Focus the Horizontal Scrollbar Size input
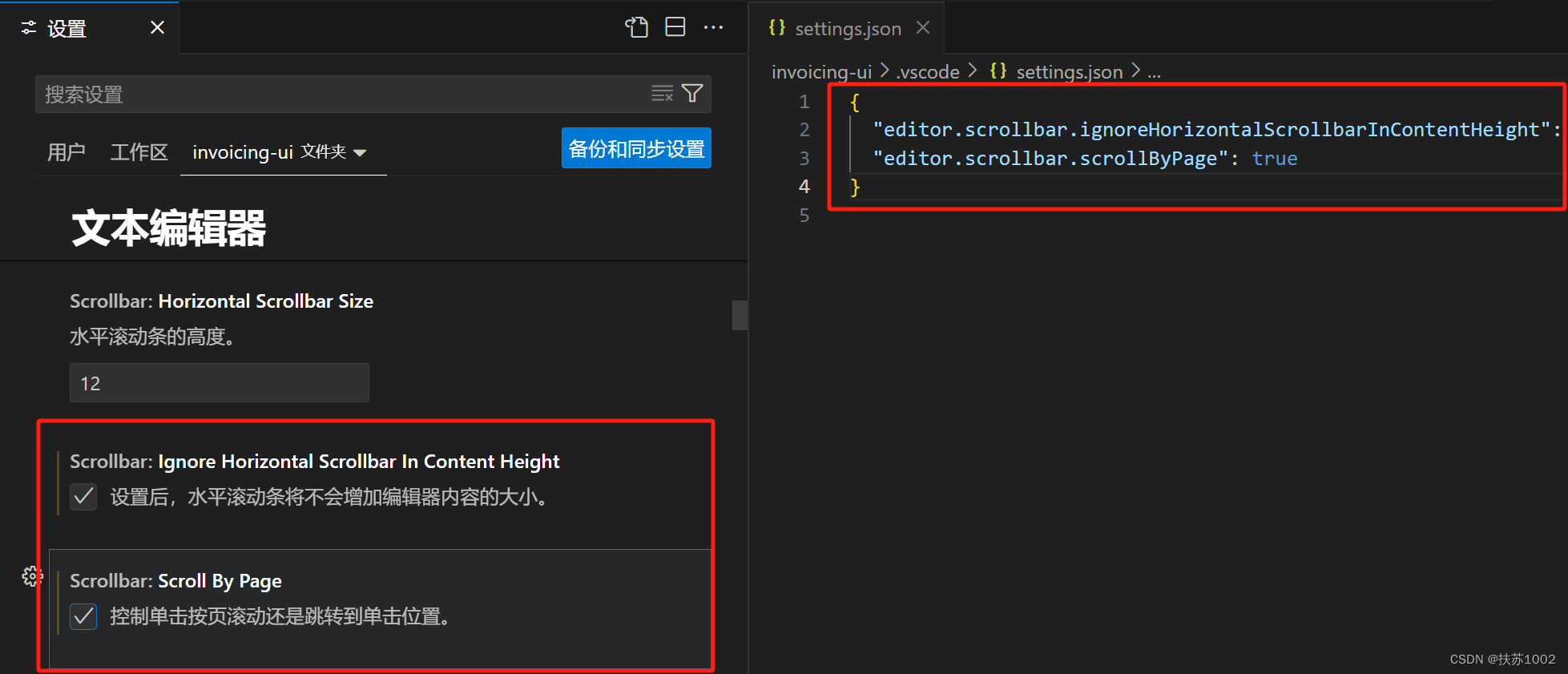The height and width of the screenshot is (674, 1568). (220, 383)
